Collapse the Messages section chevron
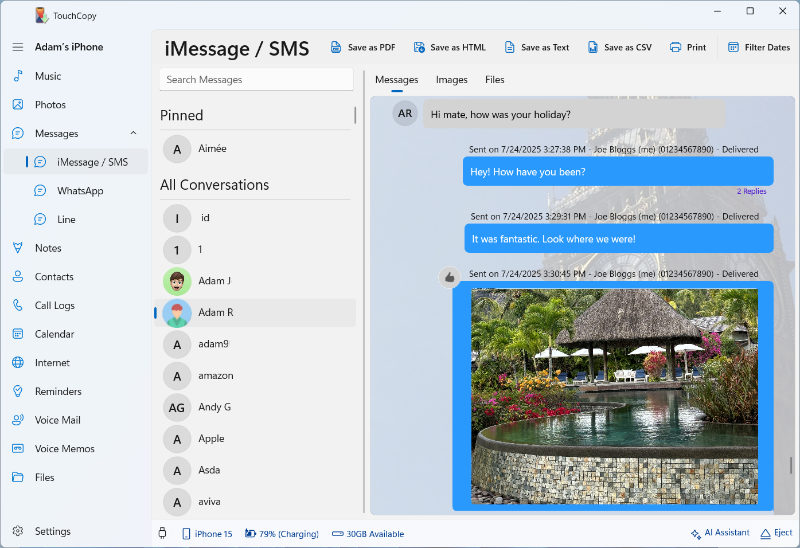 tap(133, 133)
